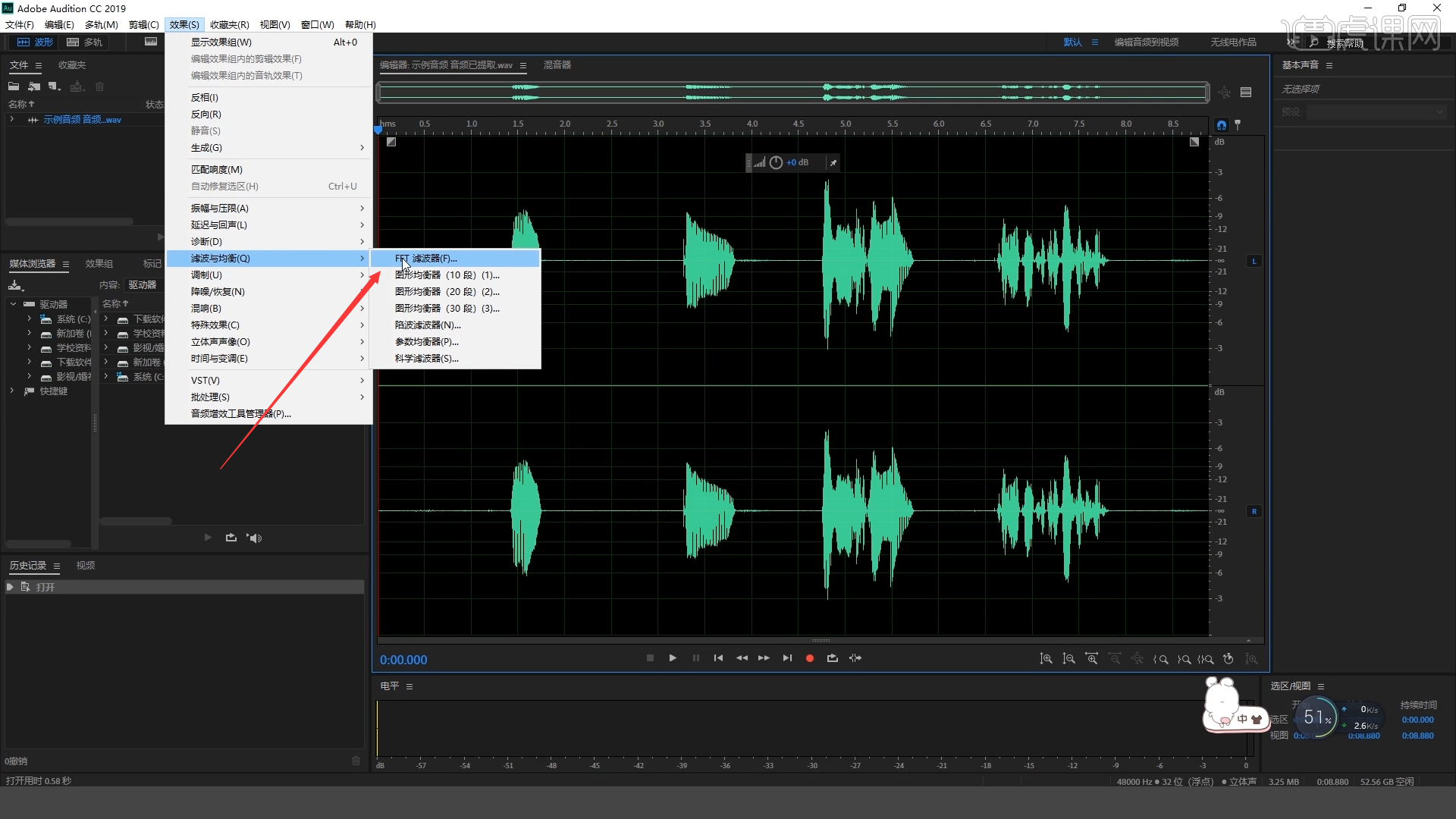This screenshot has height=819, width=1456.
Task: Toggle skip selection button in the transport bar
Action: click(x=855, y=658)
